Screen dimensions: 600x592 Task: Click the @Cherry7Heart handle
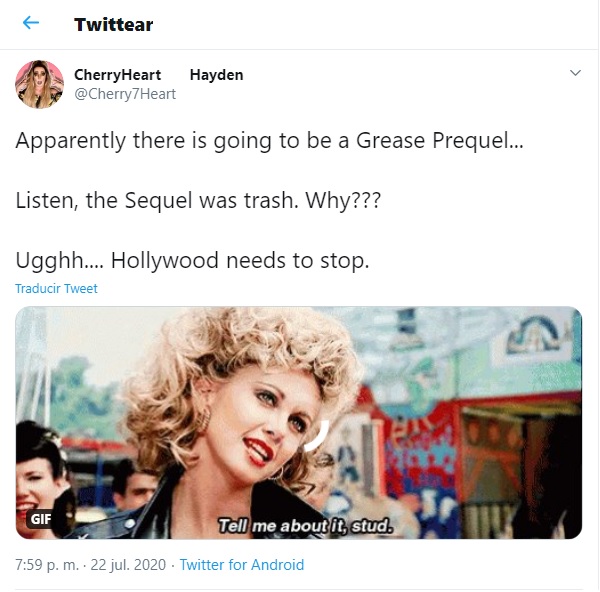[x=125, y=94]
